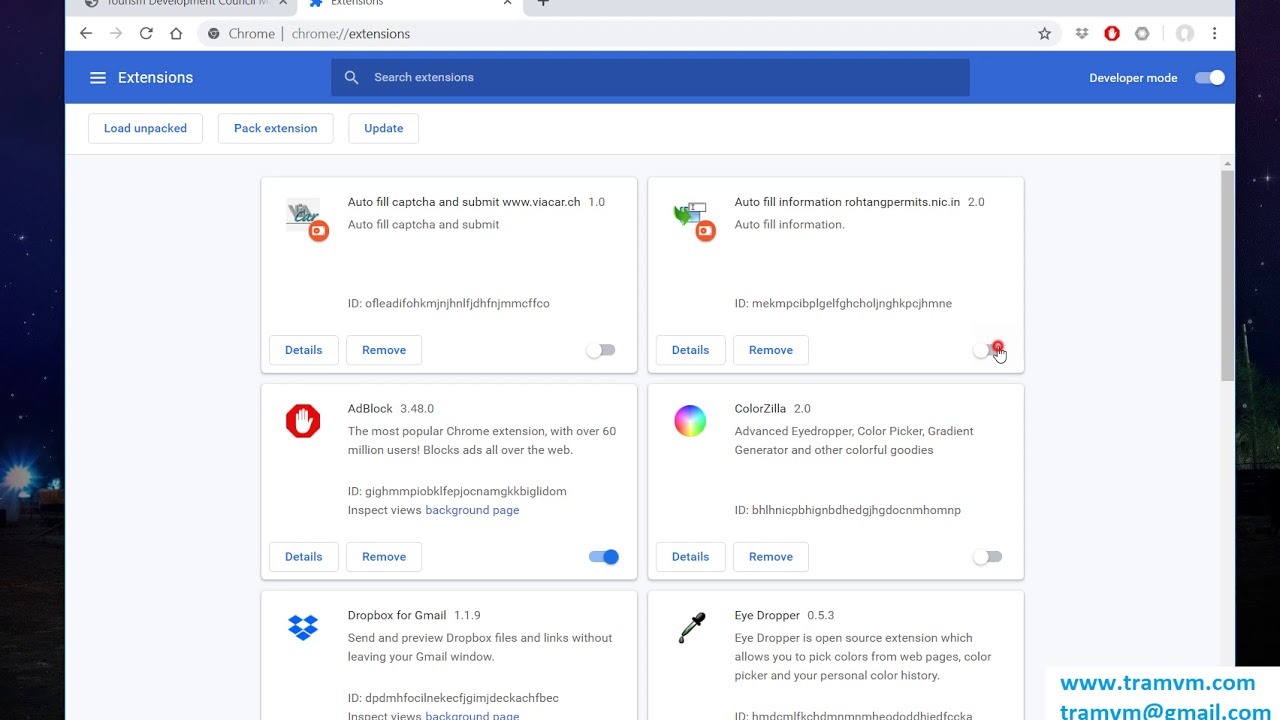Open the Extensions hamburger main menu
Image resolution: width=1280 pixels, height=720 pixels.
97,78
